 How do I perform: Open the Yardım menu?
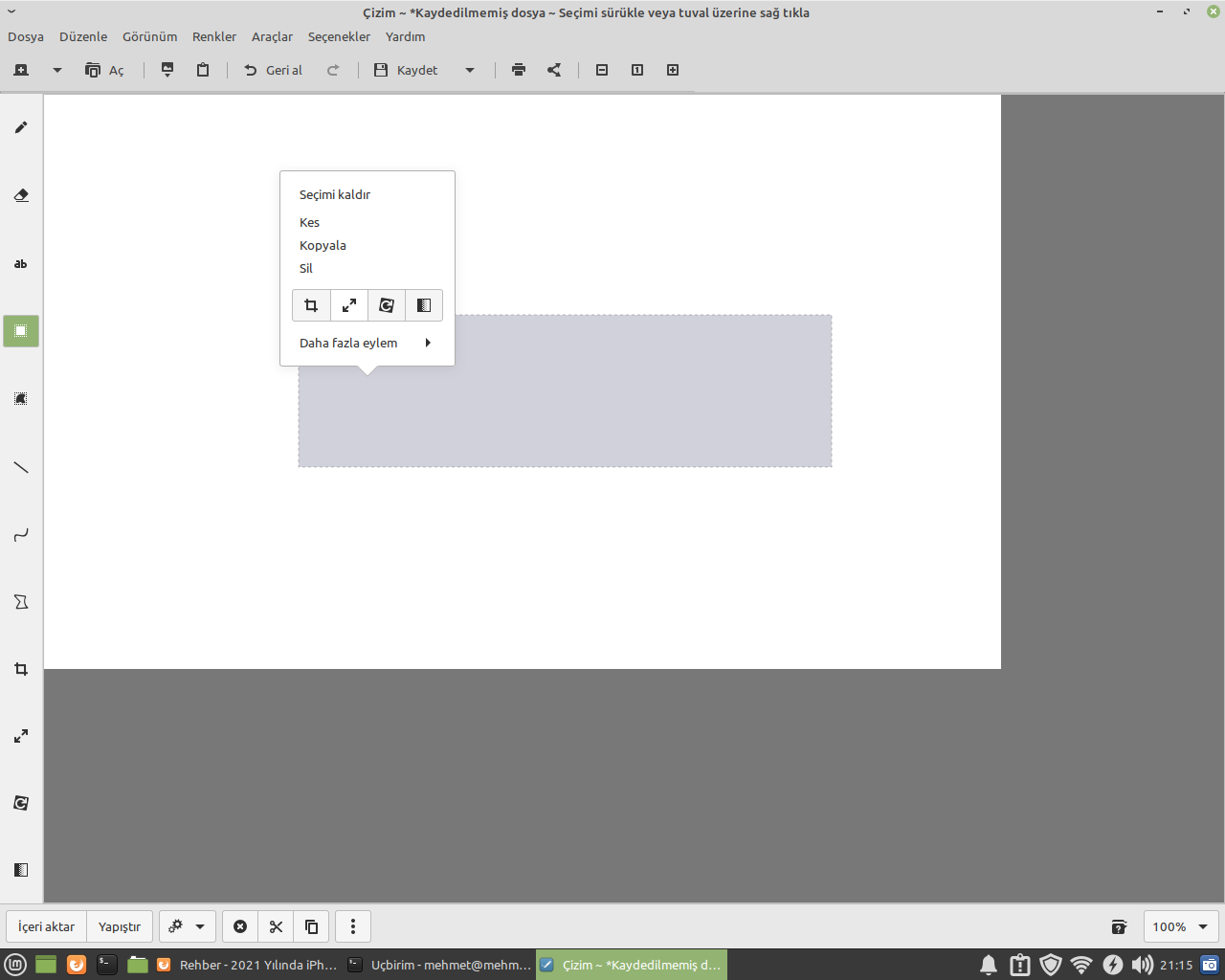click(x=406, y=36)
